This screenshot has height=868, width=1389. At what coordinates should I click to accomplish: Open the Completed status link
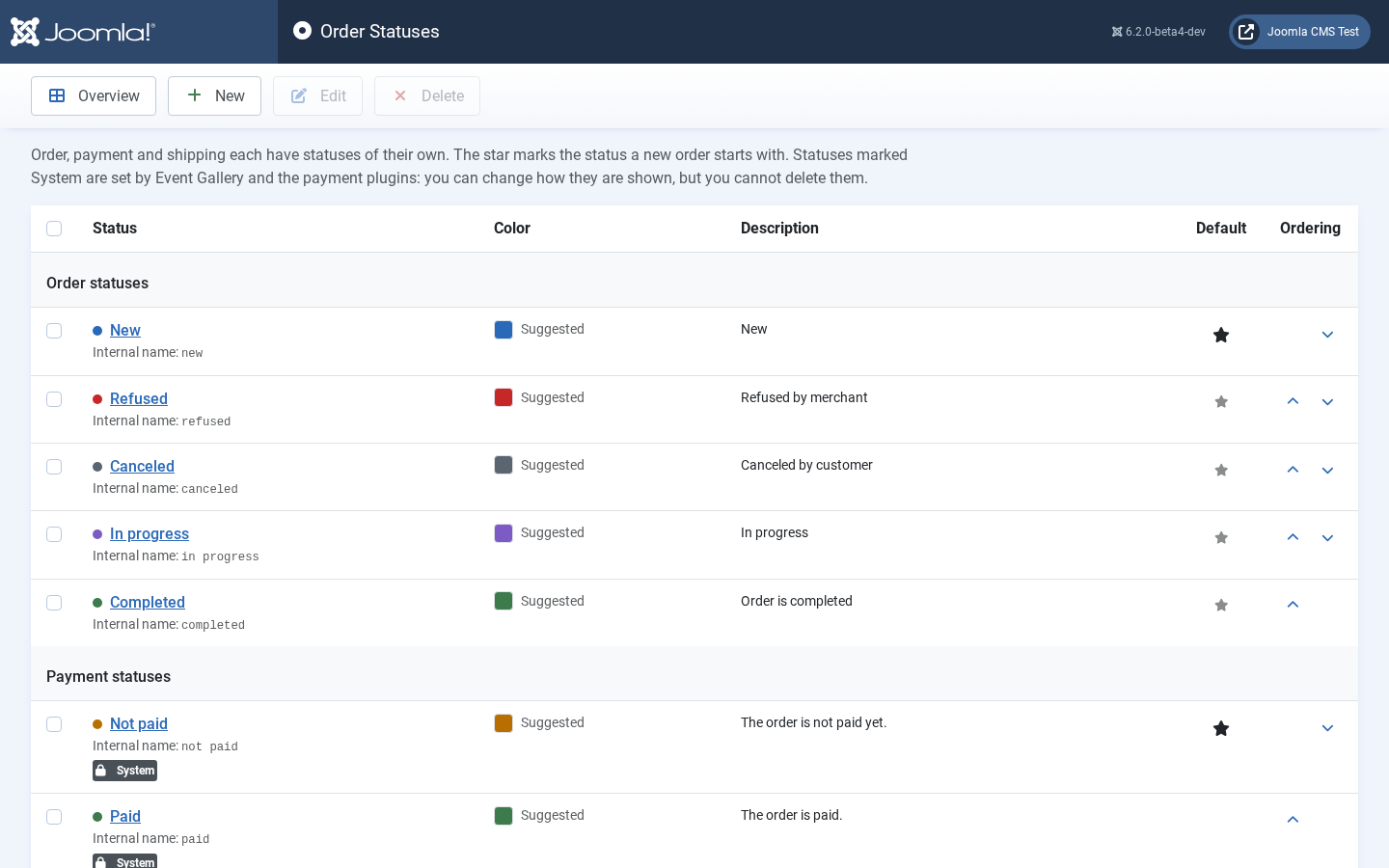(148, 602)
